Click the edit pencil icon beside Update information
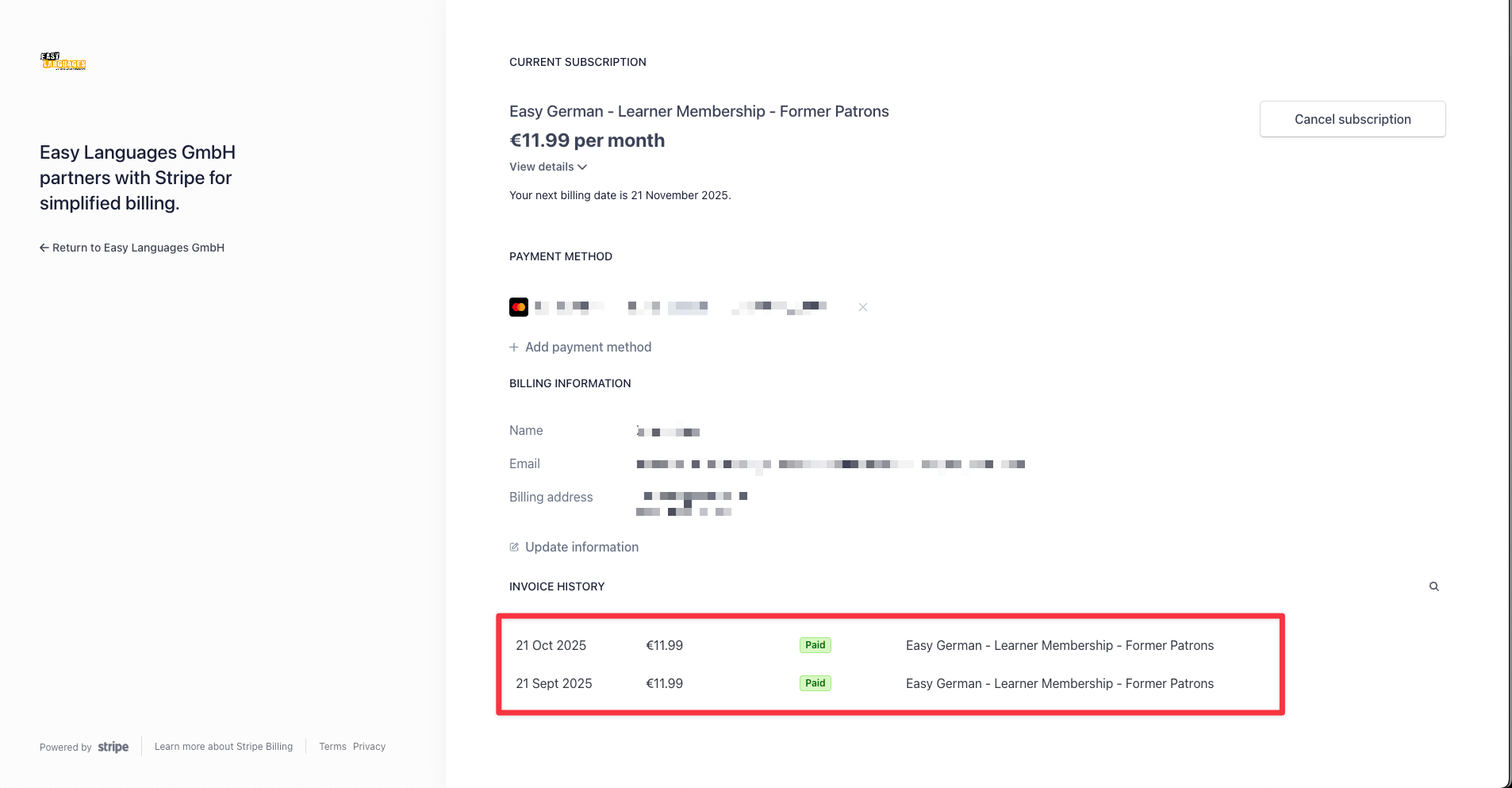Screen dimensions: 1512x788 point(514,547)
